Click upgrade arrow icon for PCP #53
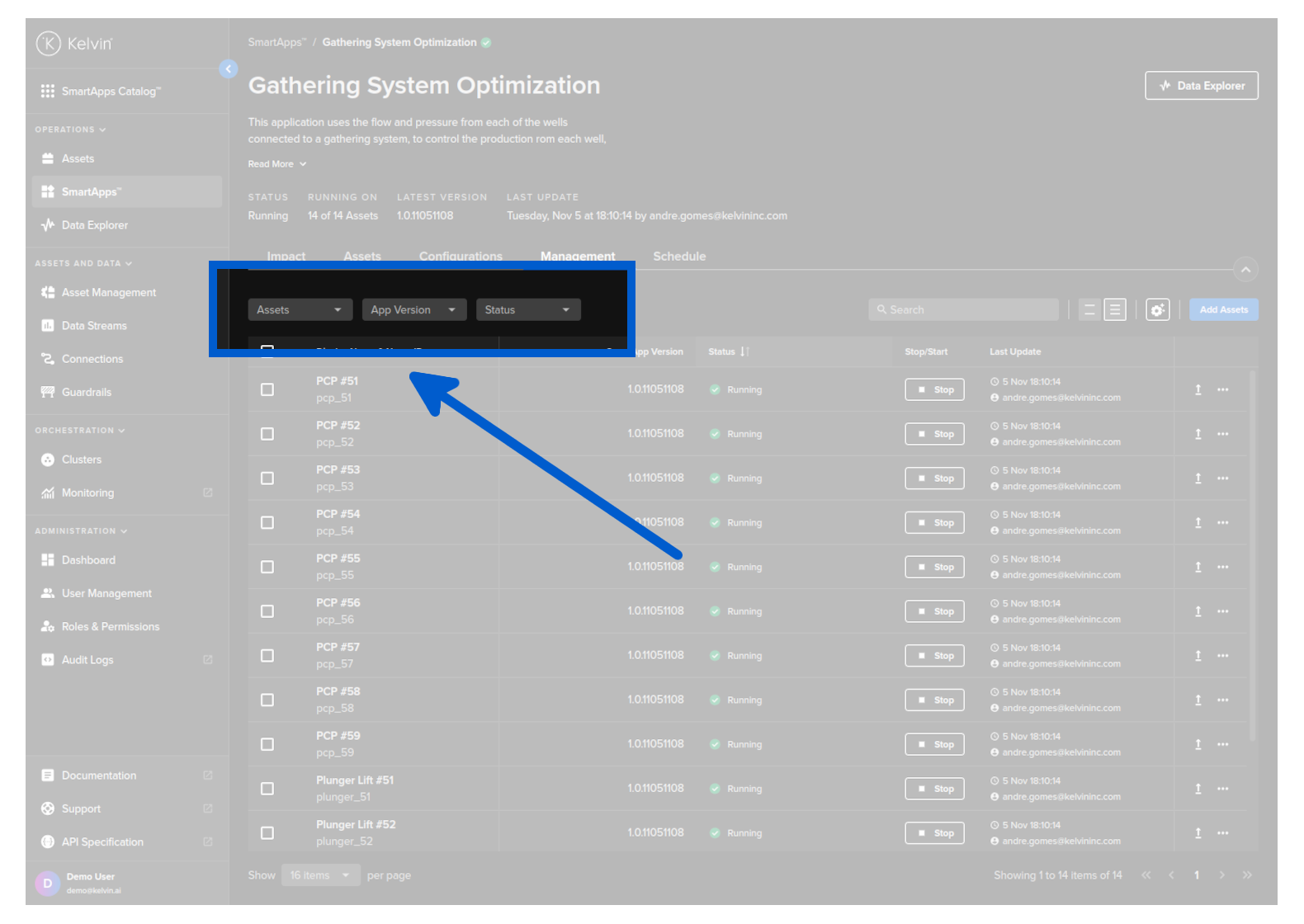Image resolution: width=1304 pixels, height=924 pixels. click(x=1198, y=478)
